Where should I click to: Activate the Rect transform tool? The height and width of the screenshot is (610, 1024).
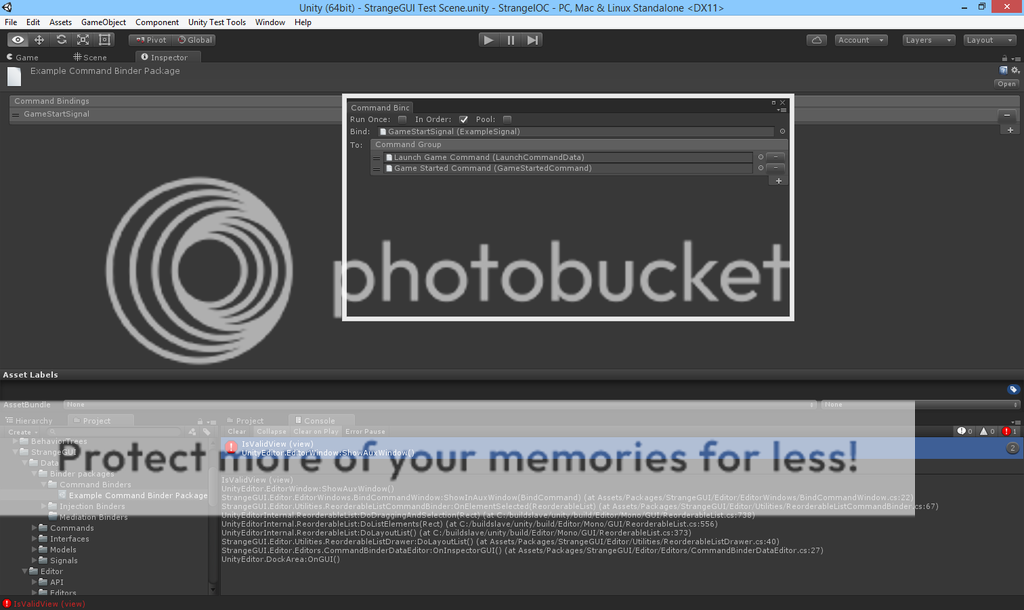pos(105,39)
